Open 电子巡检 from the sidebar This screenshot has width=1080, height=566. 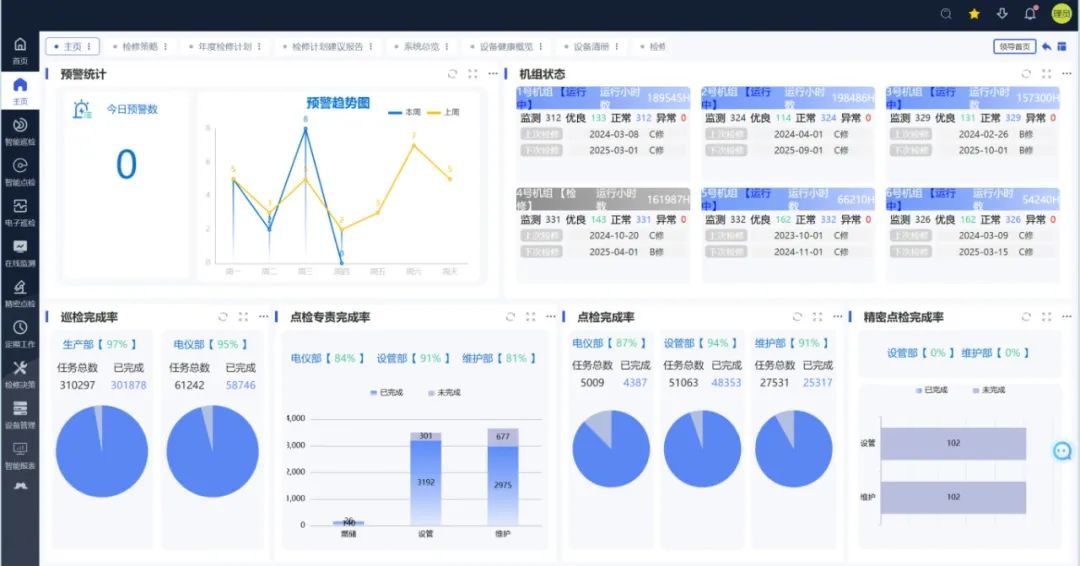(20, 213)
